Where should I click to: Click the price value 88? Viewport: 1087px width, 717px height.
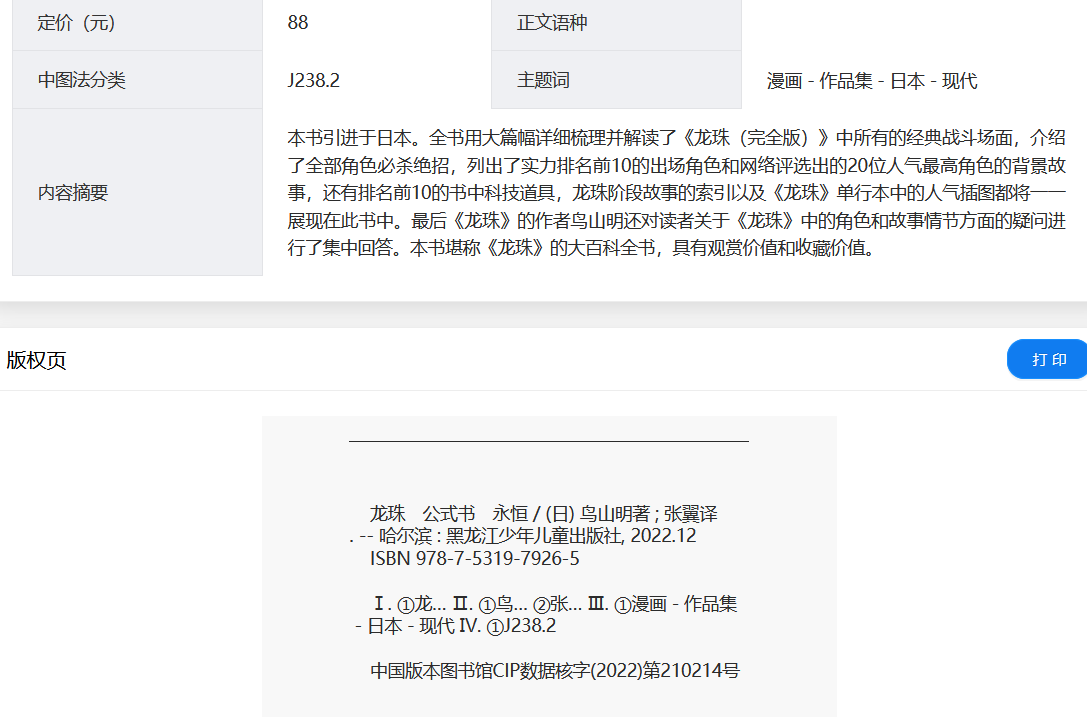click(298, 23)
